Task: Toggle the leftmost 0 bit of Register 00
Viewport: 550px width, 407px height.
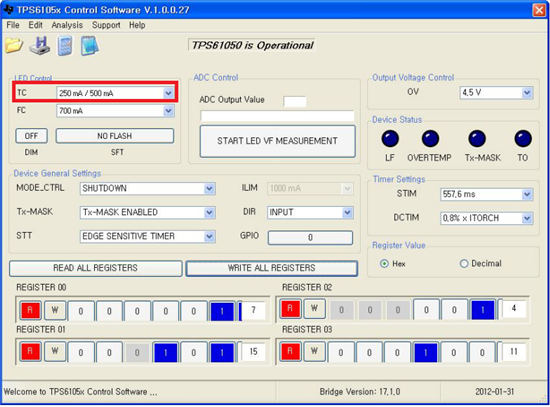Action: tap(81, 311)
